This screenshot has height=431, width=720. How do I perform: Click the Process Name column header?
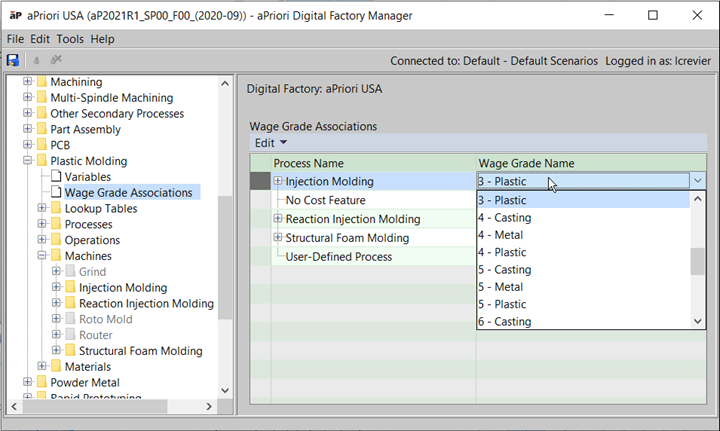pyautogui.click(x=373, y=163)
